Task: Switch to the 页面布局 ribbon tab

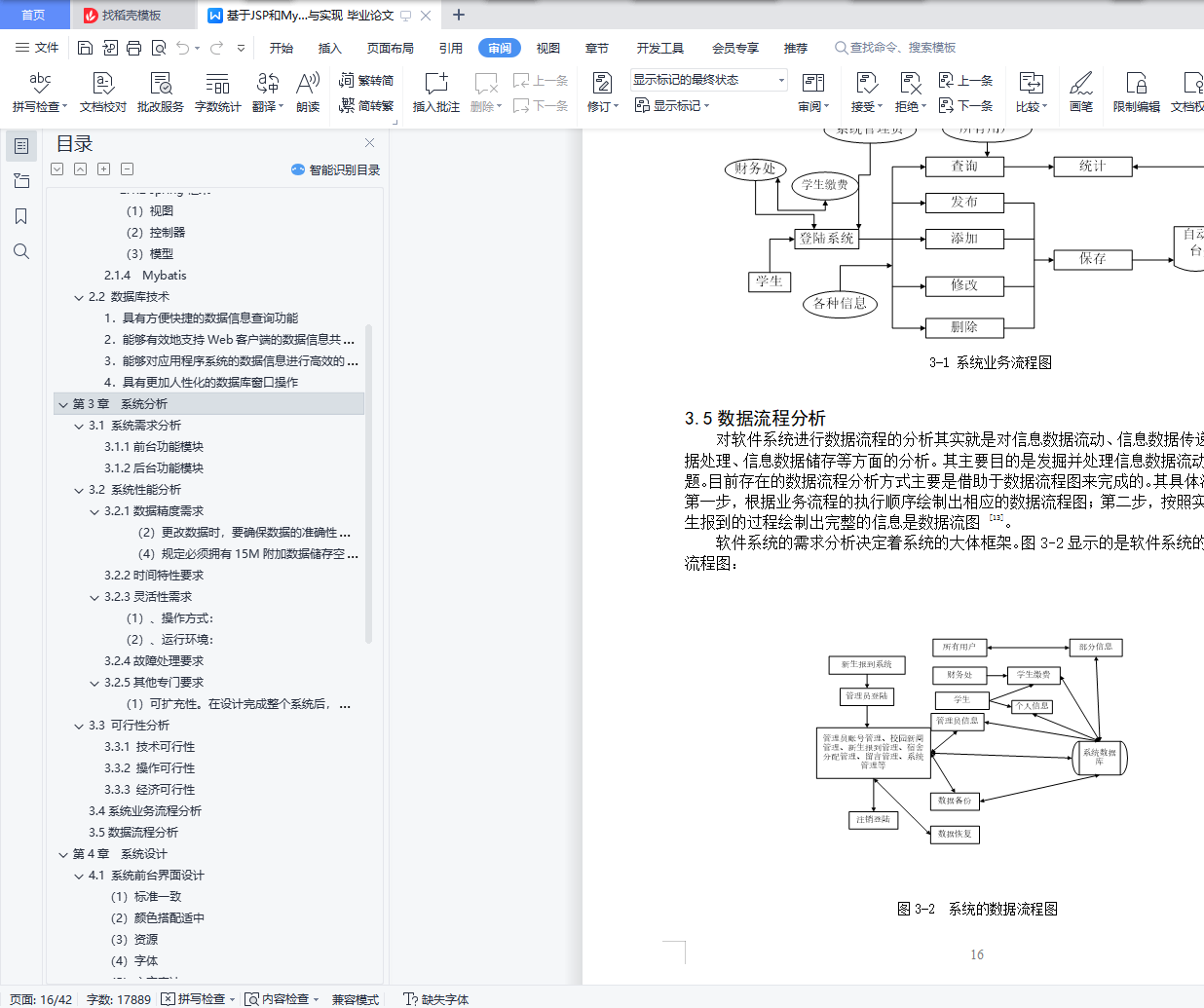Action: click(x=391, y=48)
